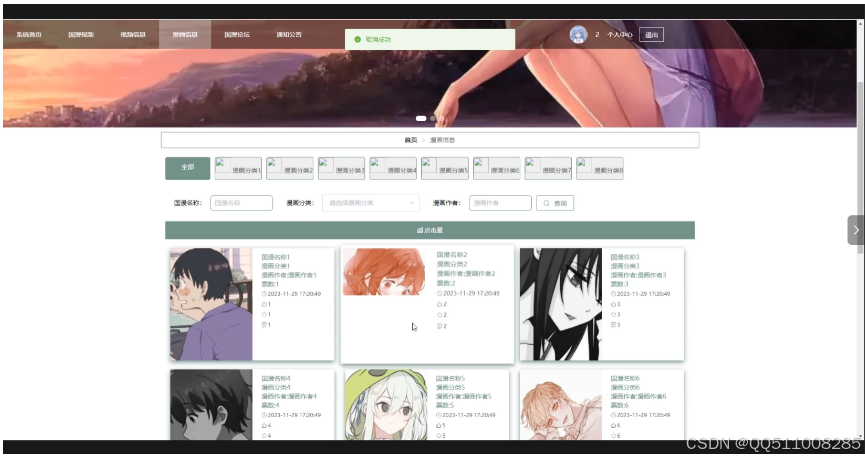The image size is (865, 459).
Task: Sort by the green 点击量 bar
Action: pyautogui.click(x=430, y=230)
